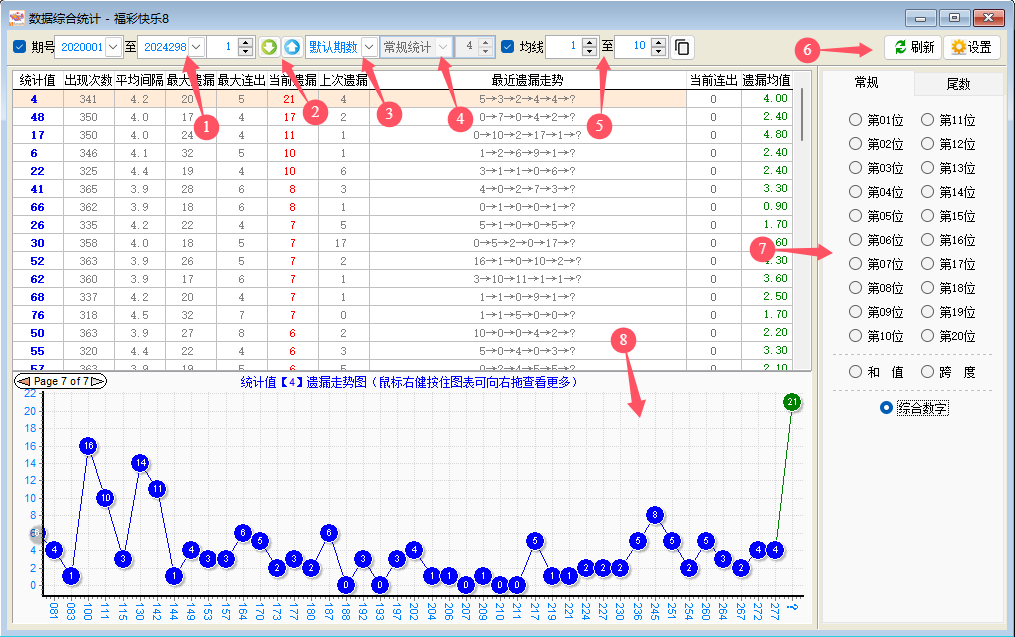Screen dimensions: 1015x637
Task: Toggle the 期号 checkbox
Action: pos(19,47)
